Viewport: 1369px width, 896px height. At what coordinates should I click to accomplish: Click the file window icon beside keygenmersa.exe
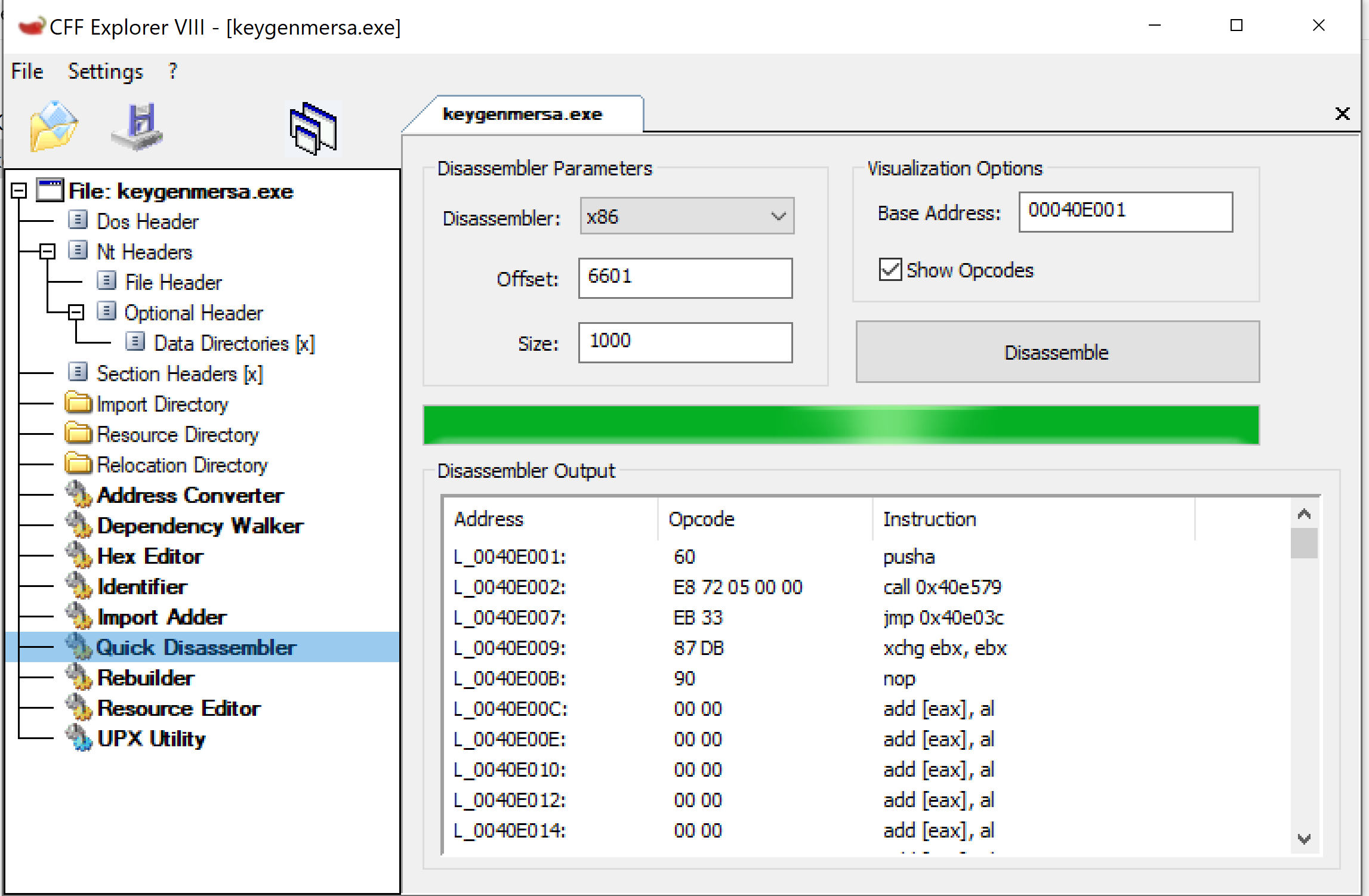(50, 190)
